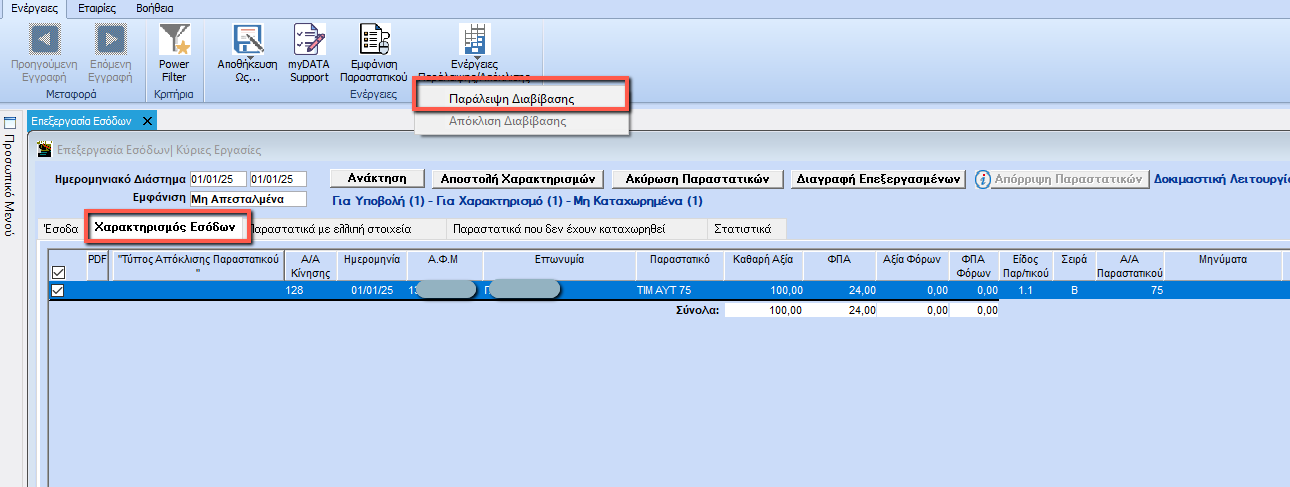Viewport: 1290px width, 487px height.
Task: Open the Στατιστικά tab
Action: 741,228
